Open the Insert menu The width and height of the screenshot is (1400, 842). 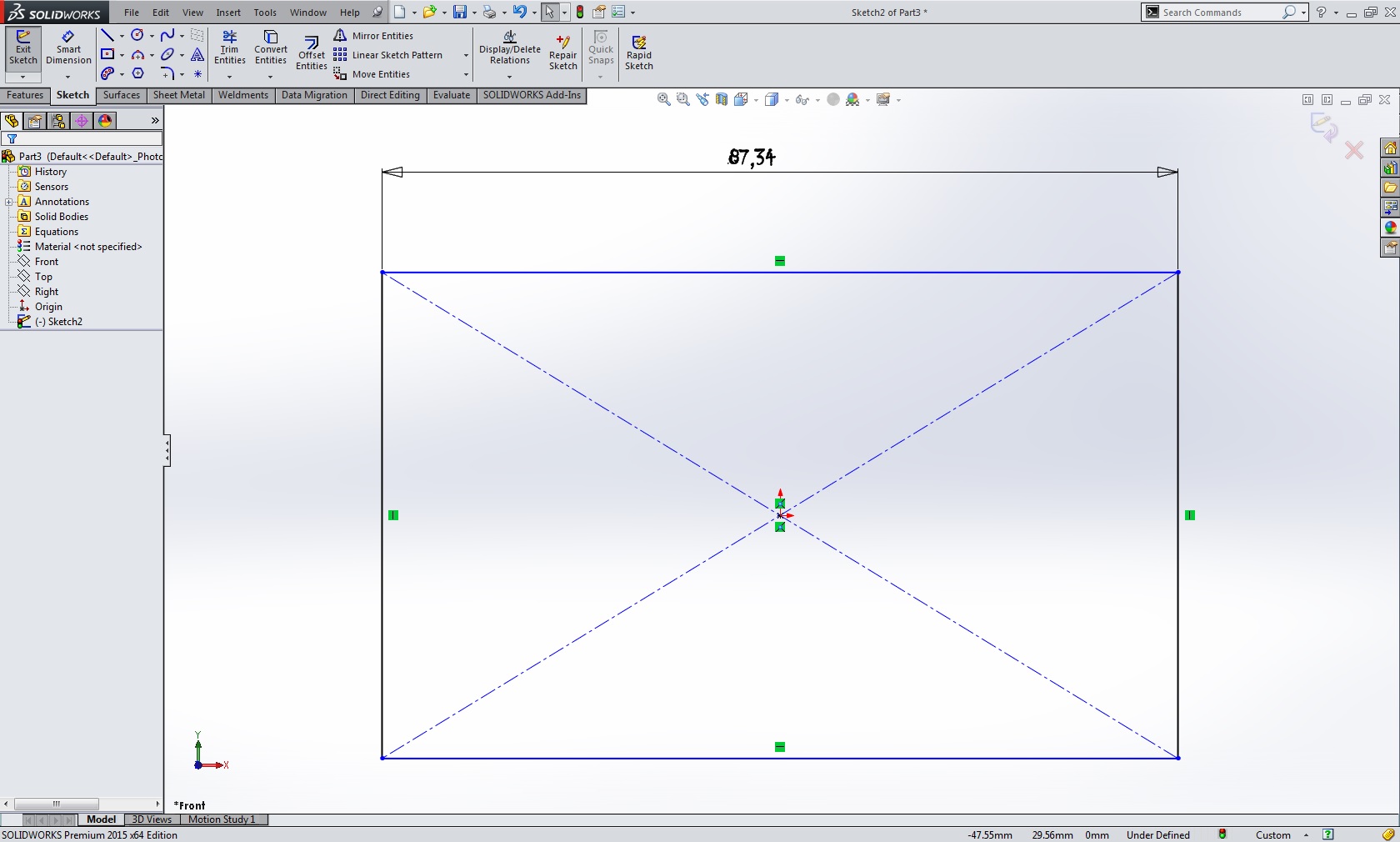228,13
